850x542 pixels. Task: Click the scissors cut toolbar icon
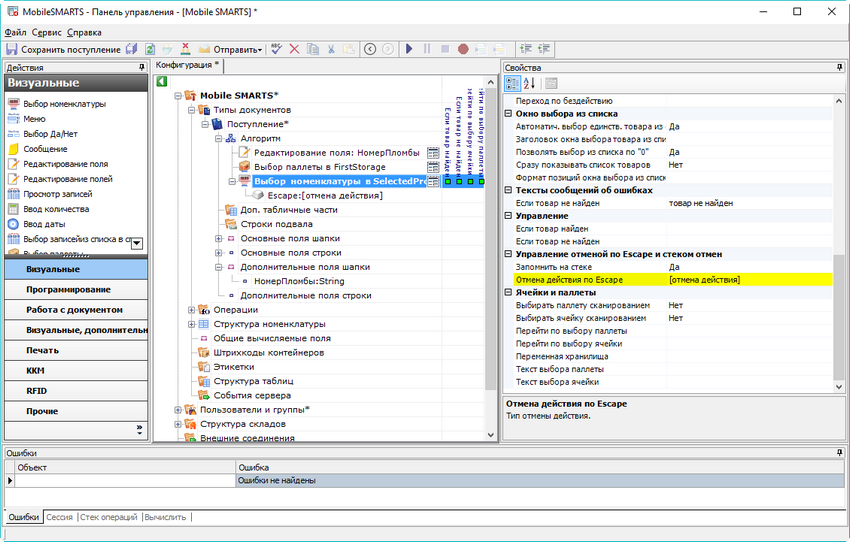331,49
